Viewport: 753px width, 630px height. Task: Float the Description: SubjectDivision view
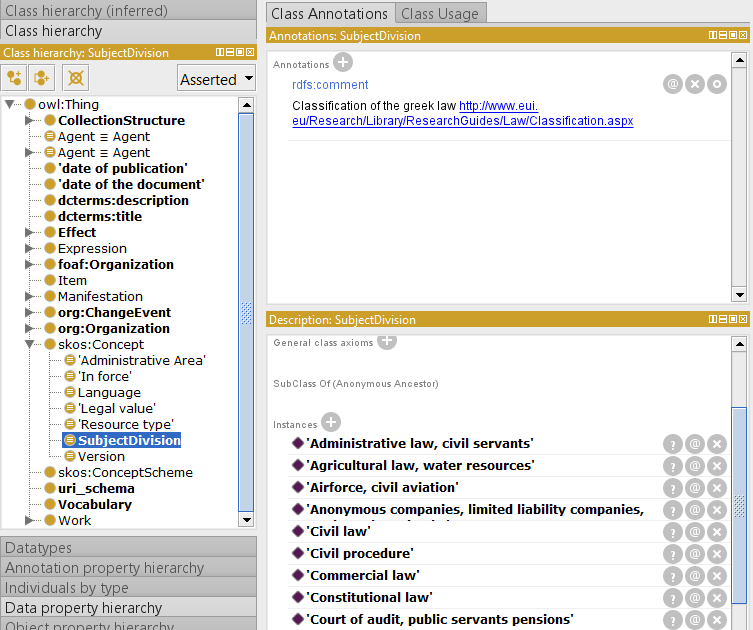[x=733, y=319]
